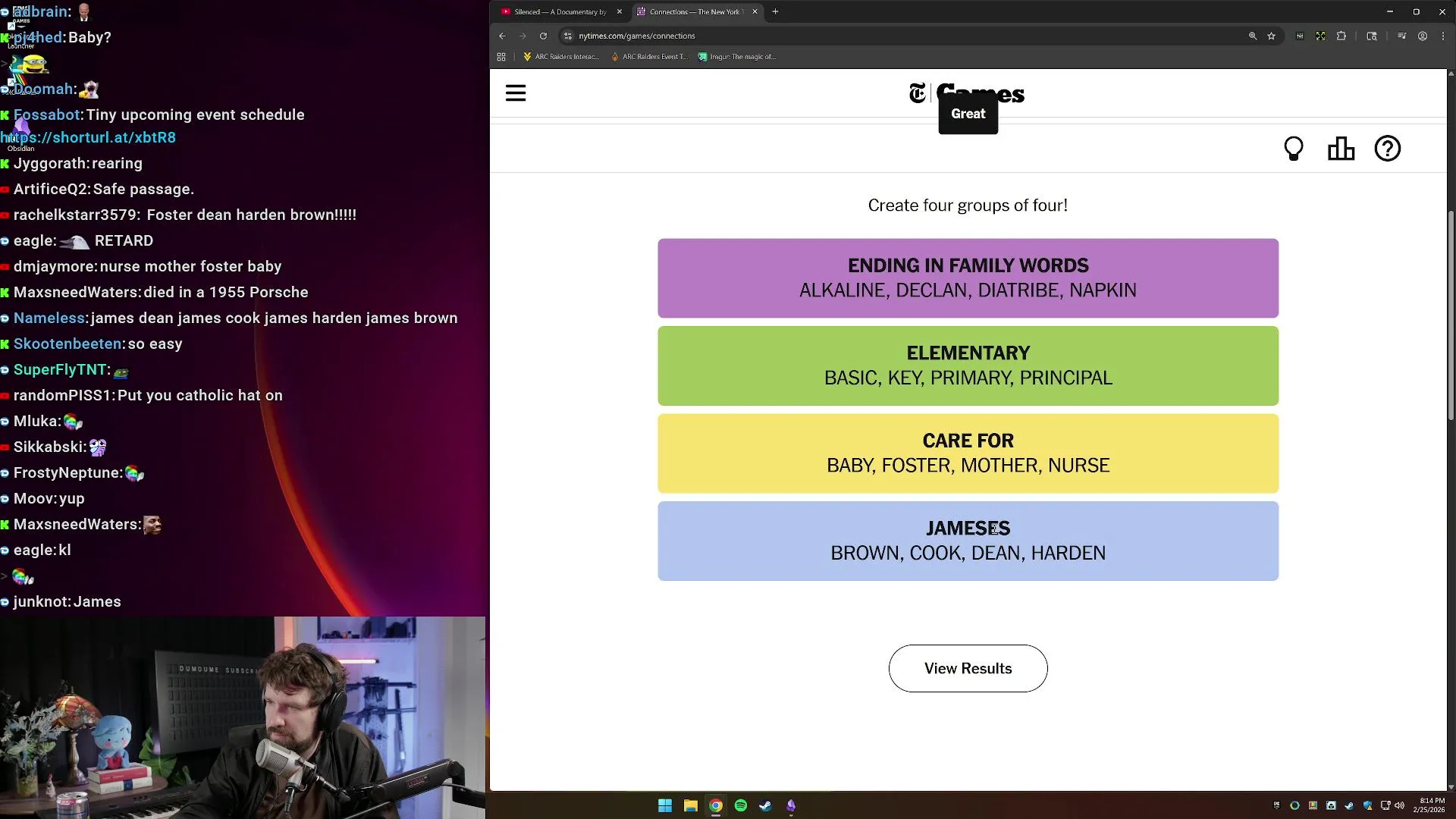
Task: Open a new browser tab
Action: point(775,11)
